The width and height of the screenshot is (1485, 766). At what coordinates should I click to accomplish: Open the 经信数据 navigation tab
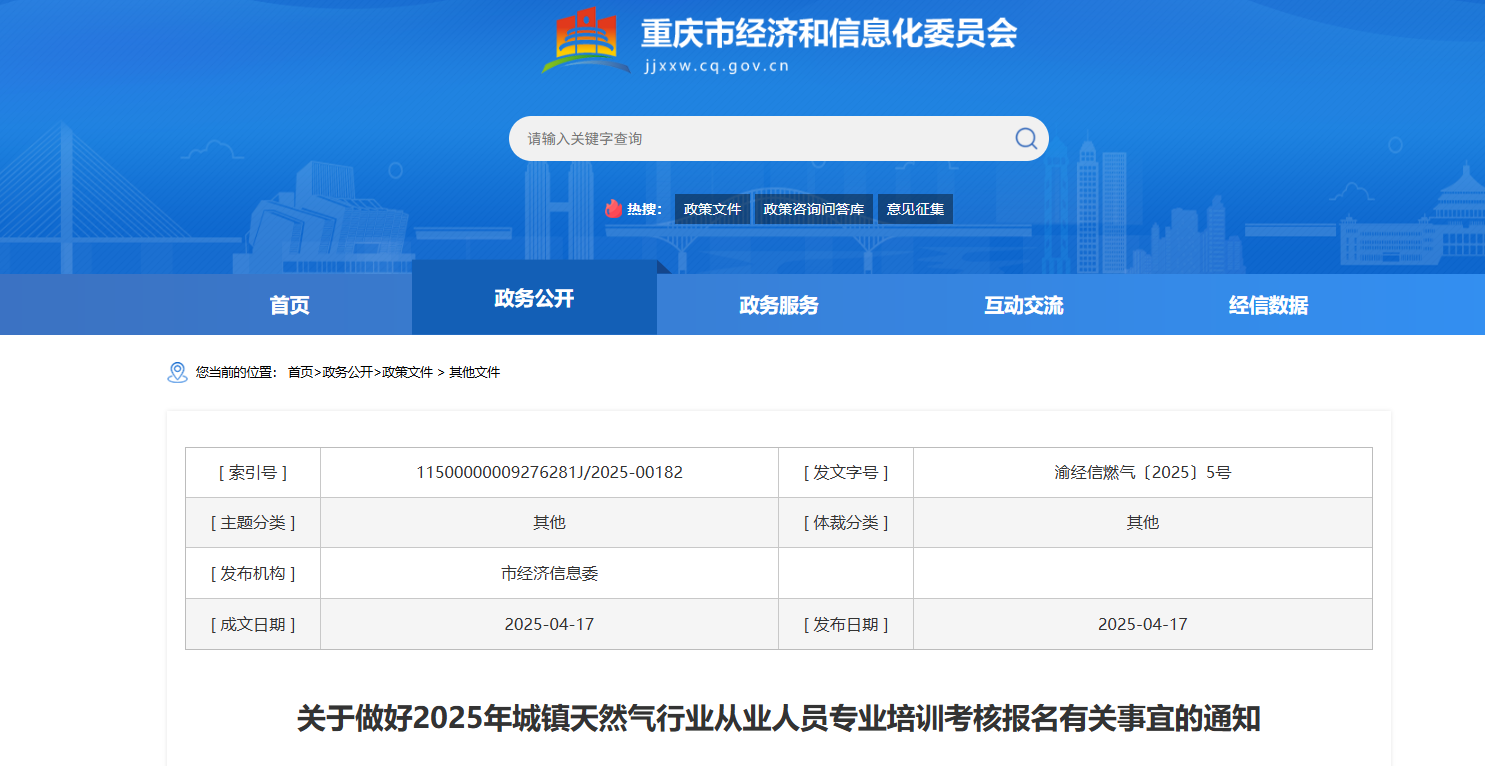coord(1268,305)
